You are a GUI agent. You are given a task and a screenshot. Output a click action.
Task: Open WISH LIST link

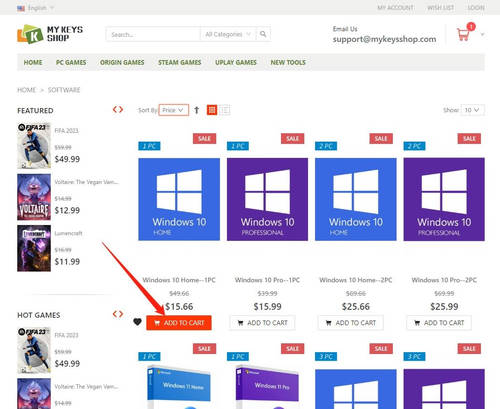click(x=441, y=8)
